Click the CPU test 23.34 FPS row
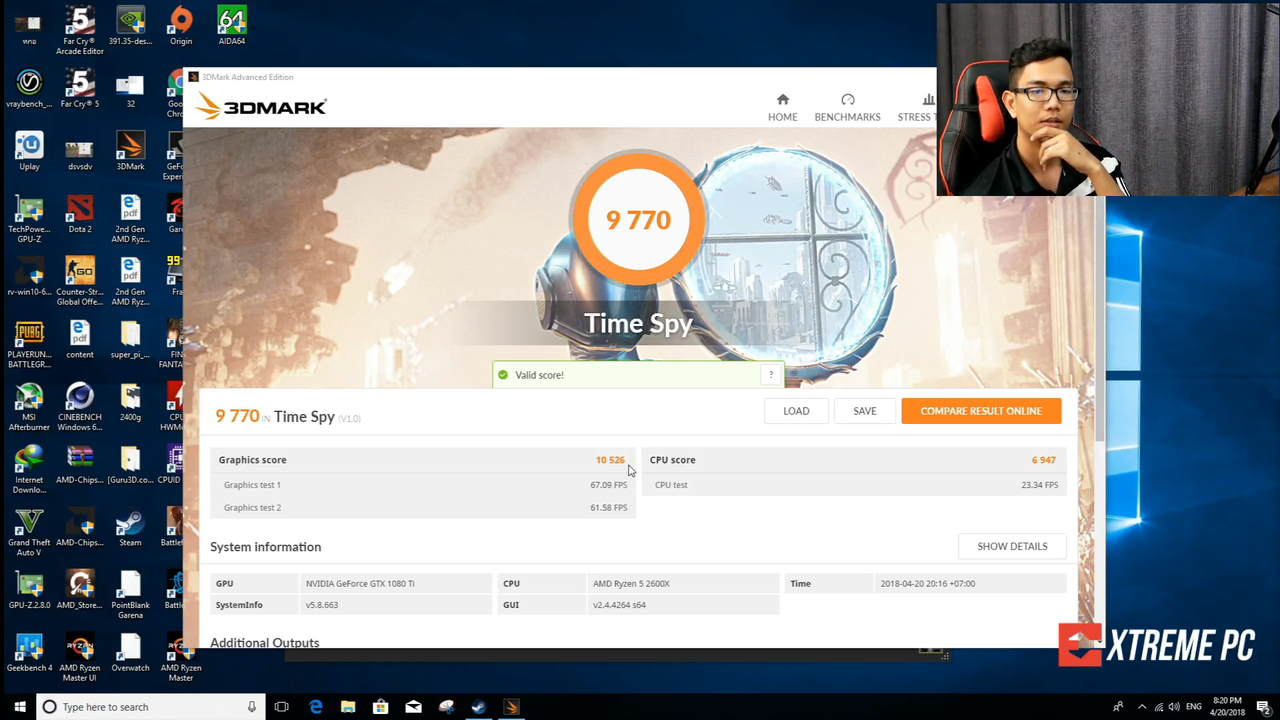Screen dimensions: 1280x720 point(856,485)
